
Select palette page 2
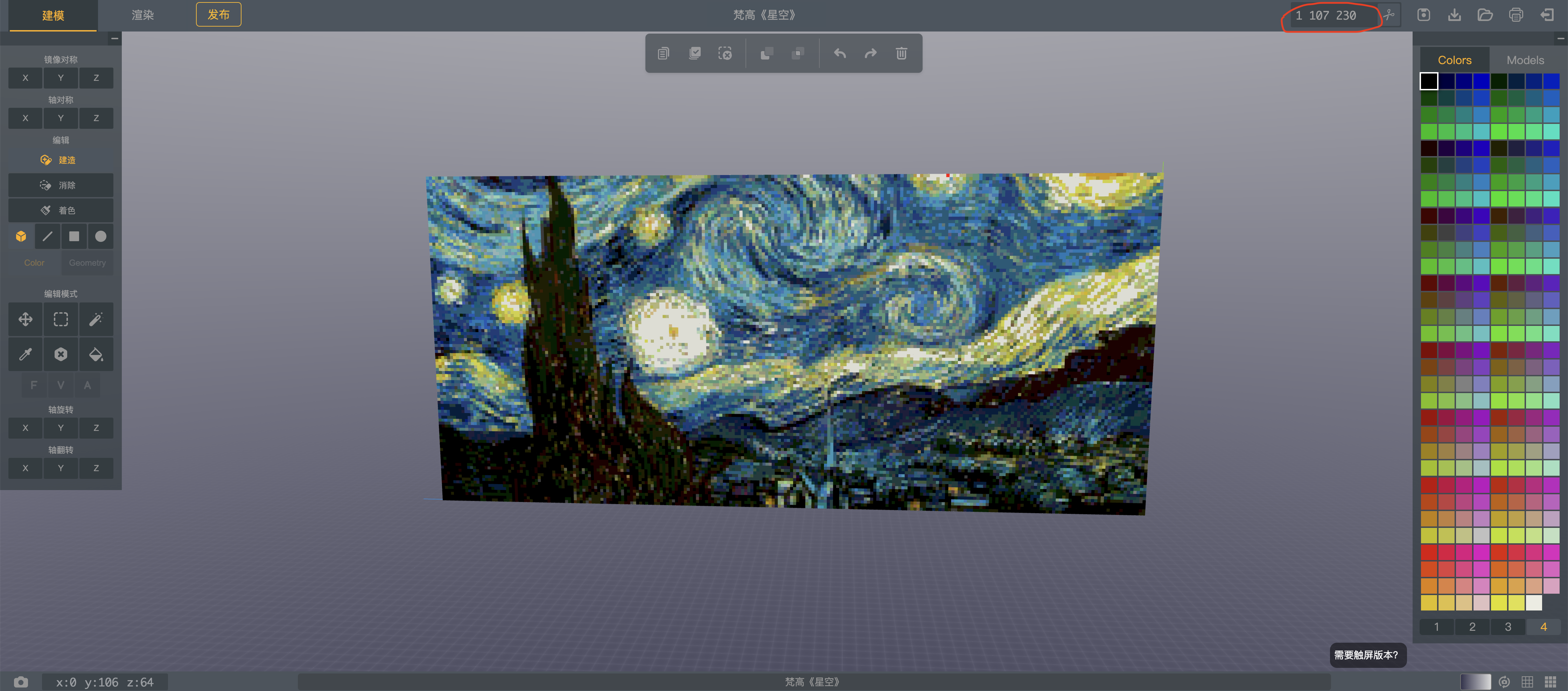click(1472, 627)
